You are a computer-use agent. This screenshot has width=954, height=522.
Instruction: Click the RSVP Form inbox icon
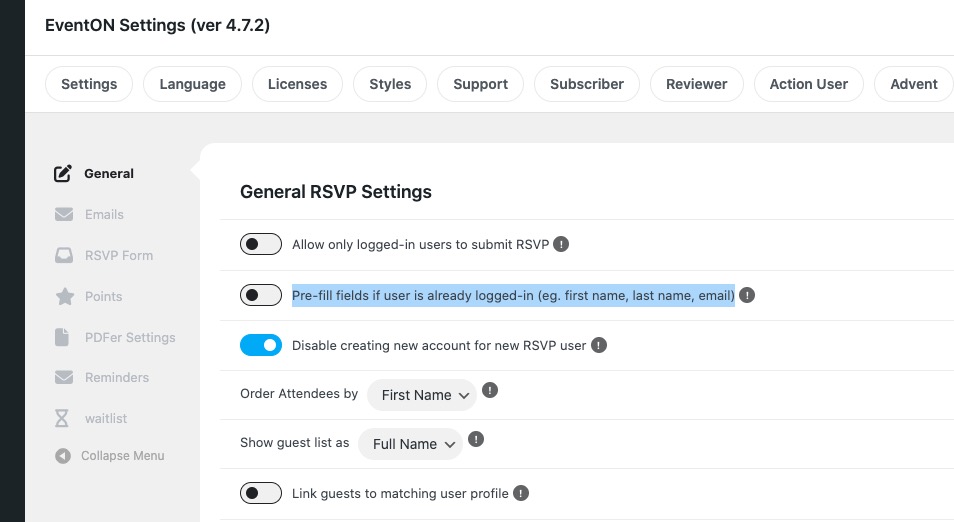click(x=64, y=256)
